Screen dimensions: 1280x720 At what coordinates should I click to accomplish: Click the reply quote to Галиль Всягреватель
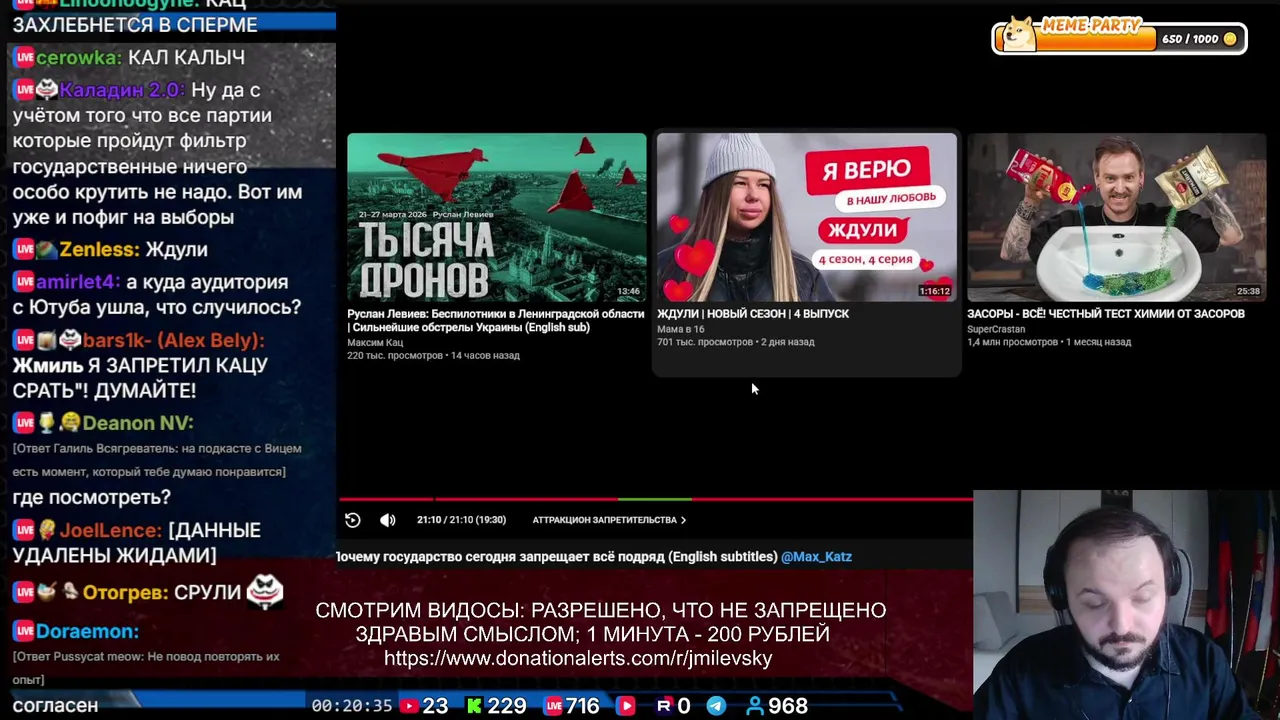pyautogui.click(x=157, y=460)
